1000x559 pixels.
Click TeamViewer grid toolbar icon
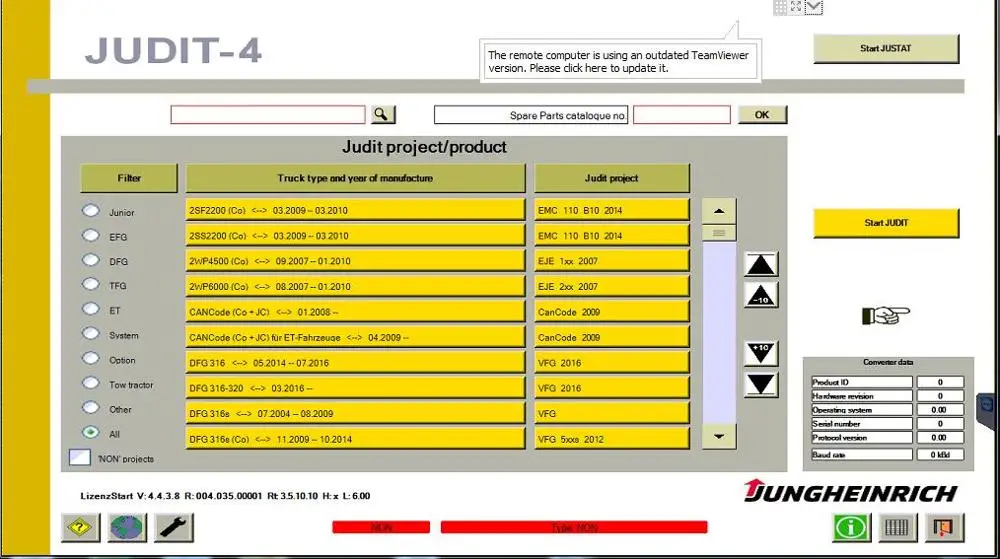click(780, 7)
